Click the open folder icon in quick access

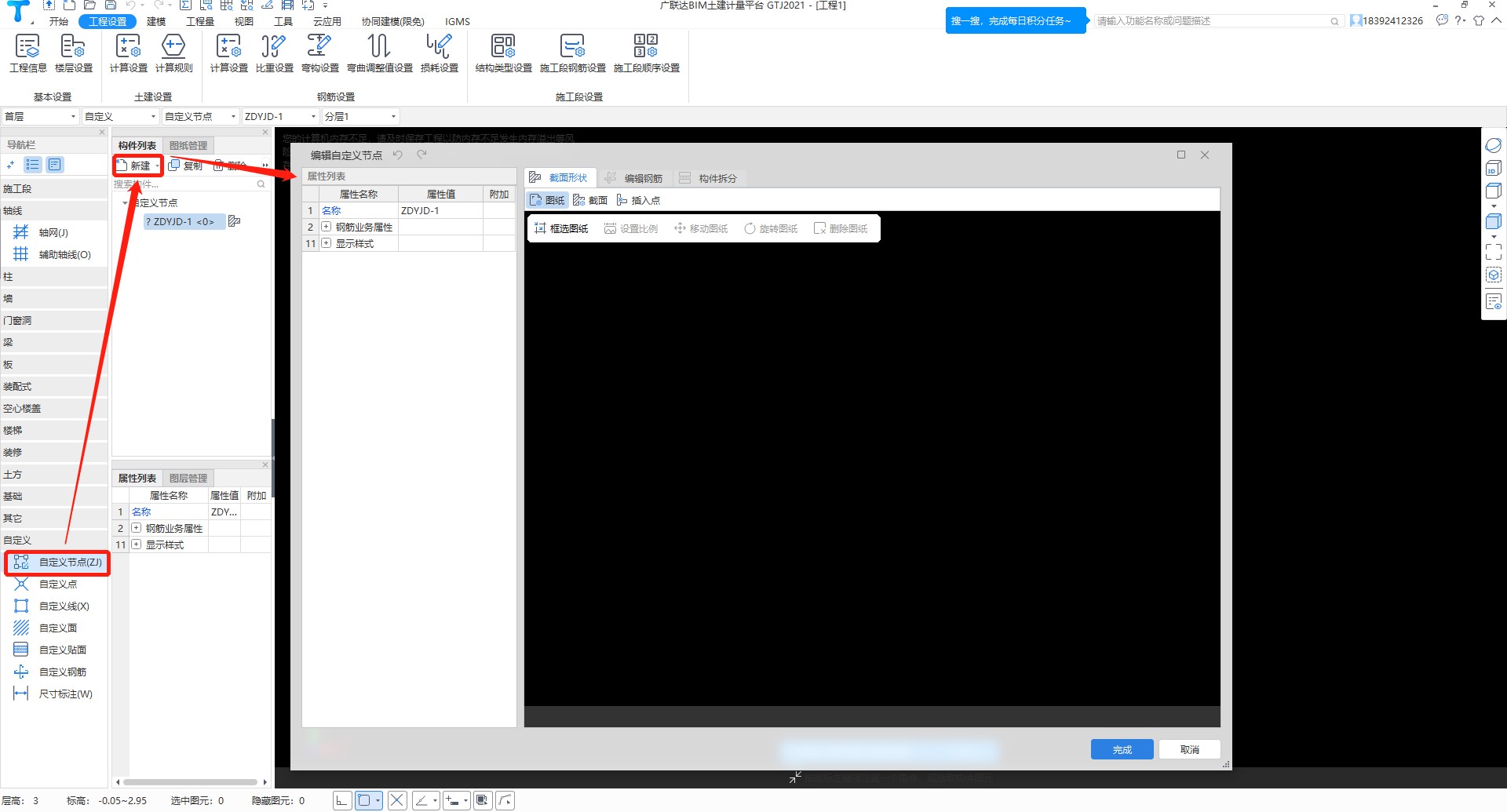[89, 5]
